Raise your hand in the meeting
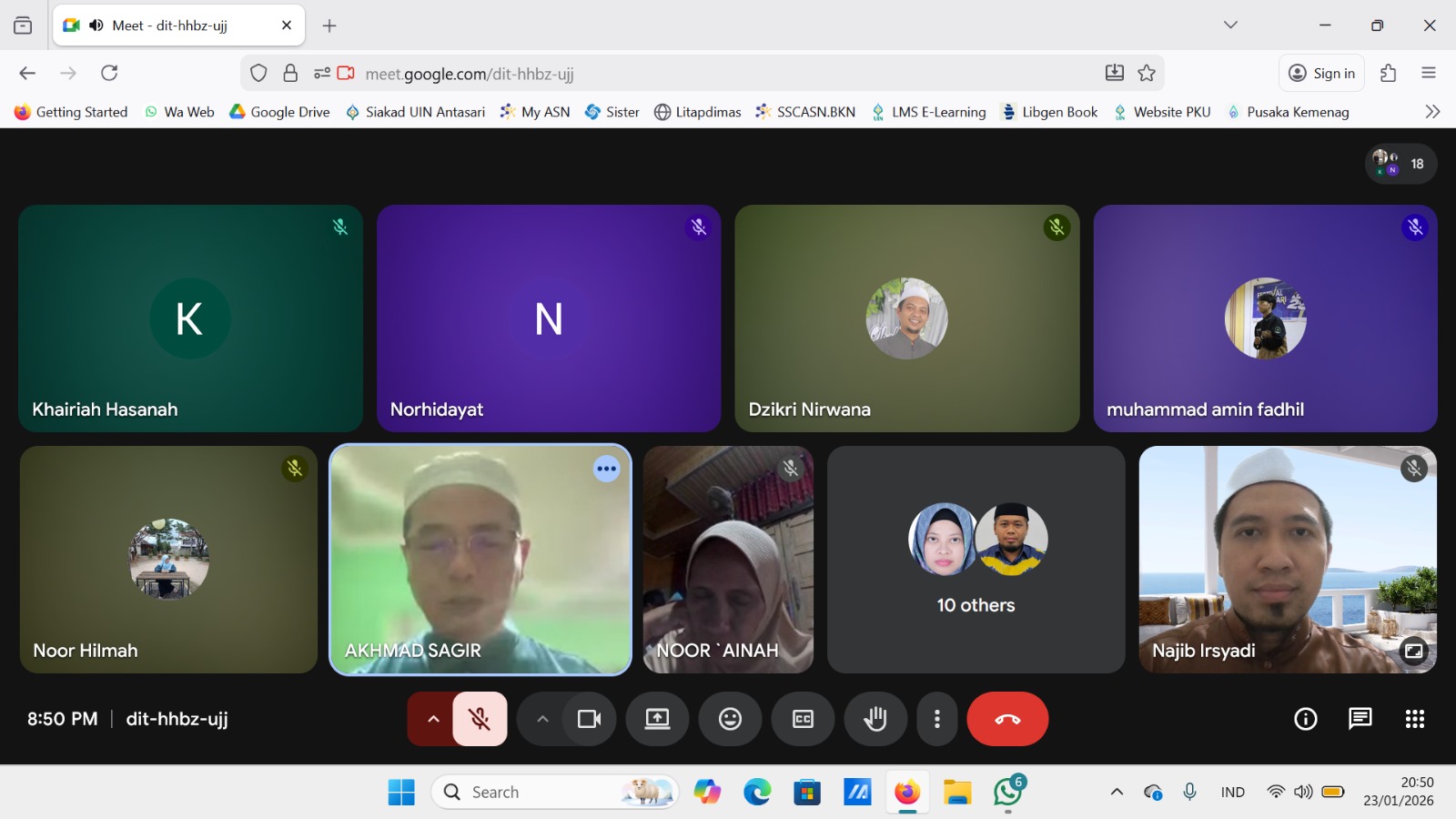Image resolution: width=1456 pixels, height=819 pixels. coord(875,719)
